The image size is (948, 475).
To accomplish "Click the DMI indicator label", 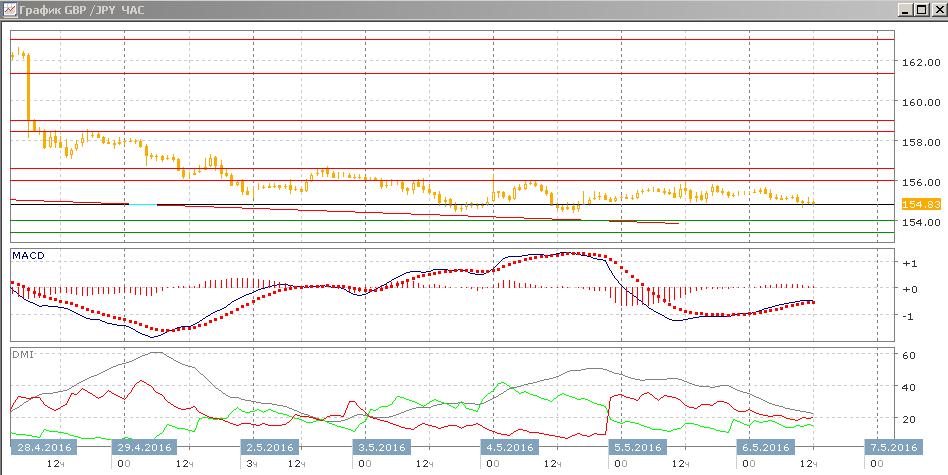I will (x=23, y=355).
